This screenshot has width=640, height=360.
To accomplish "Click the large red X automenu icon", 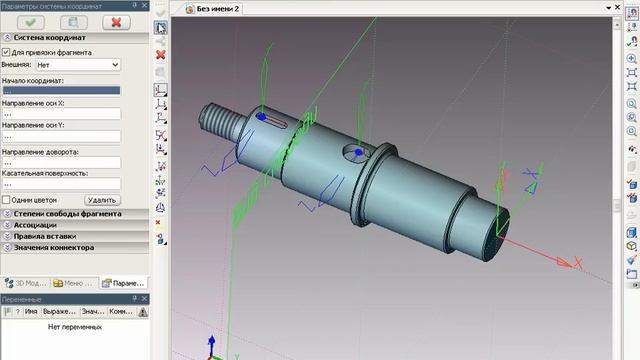I will tap(161, 55).
